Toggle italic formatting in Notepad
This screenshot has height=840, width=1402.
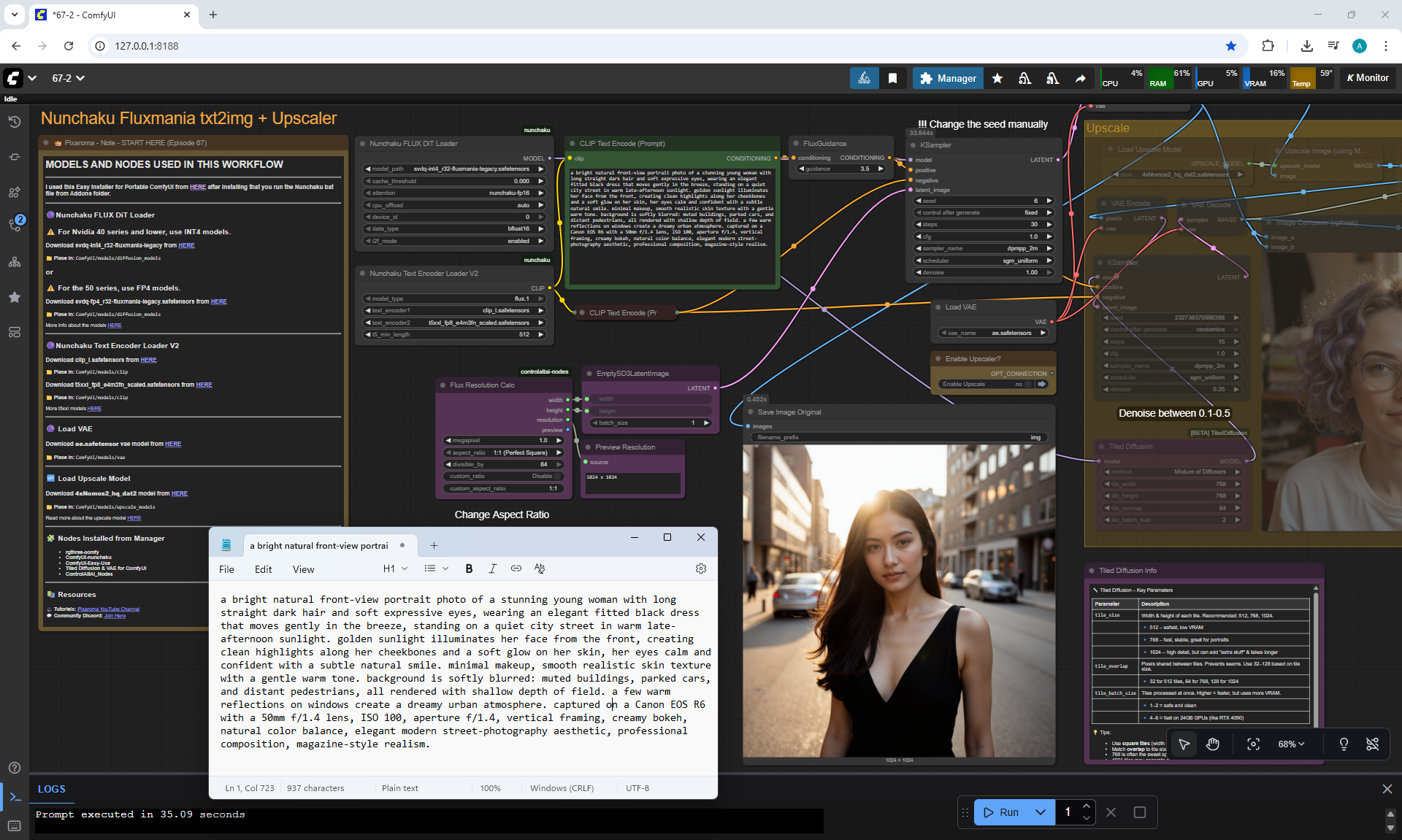pyautogui.click(x=492, y=569)
